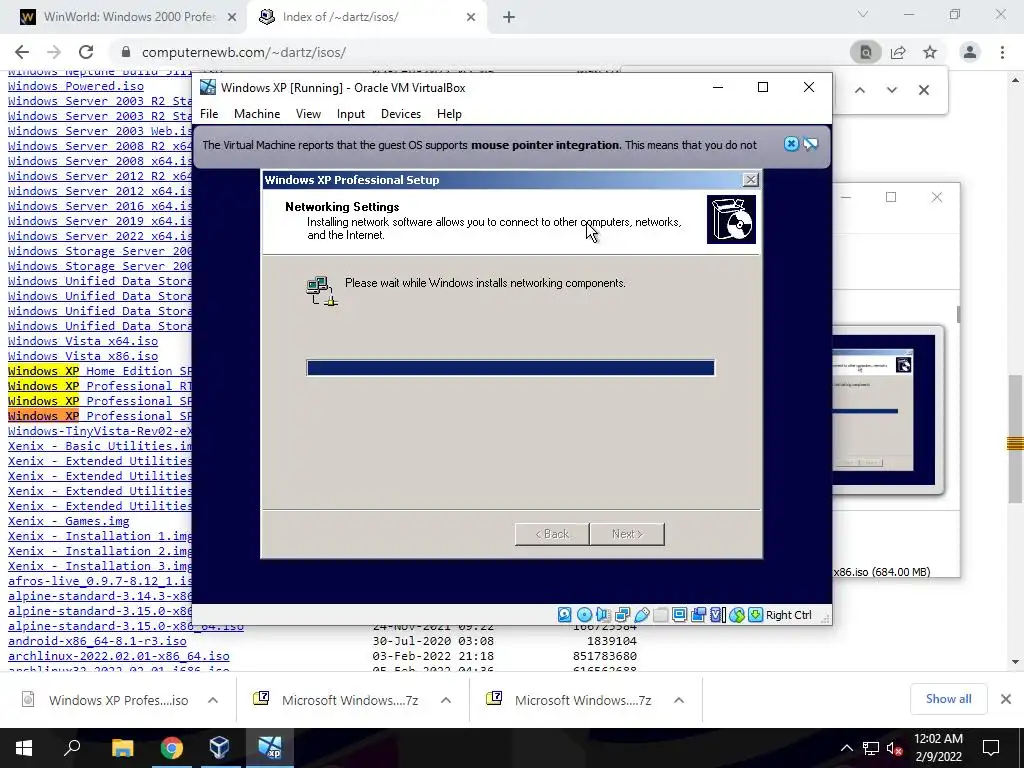Close the find-in-page bar

pos(923,90)
